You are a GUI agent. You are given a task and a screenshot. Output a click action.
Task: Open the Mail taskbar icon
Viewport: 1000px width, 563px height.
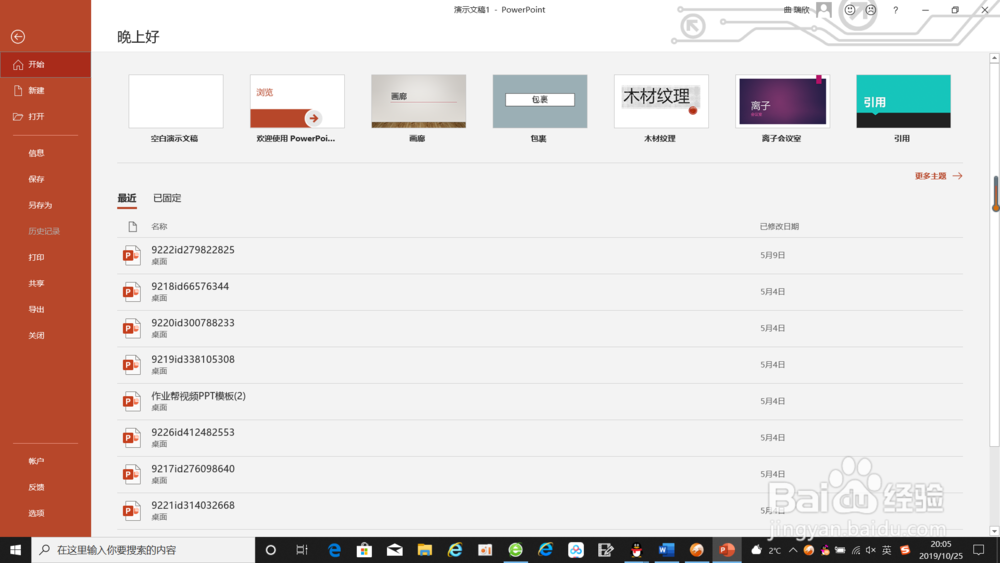tap(395, 550)
